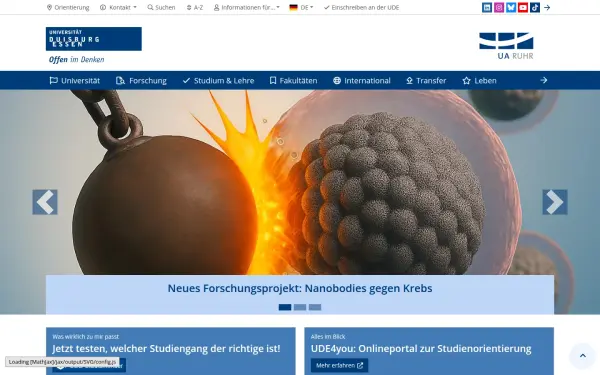
Task: Click the Orientierung link in the top bar
Action: 68,7
